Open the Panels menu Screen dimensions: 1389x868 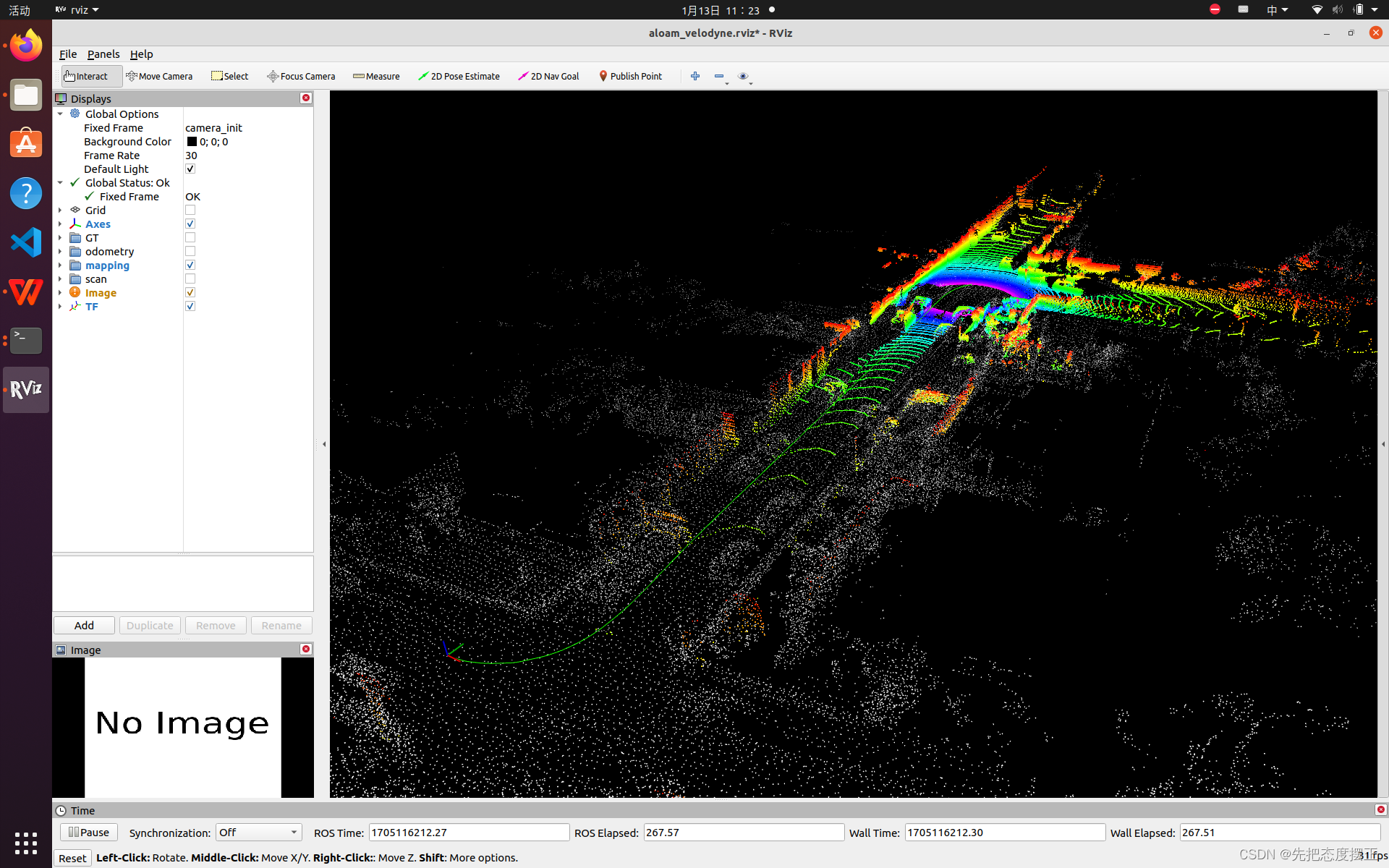pyautogui.click(x=103, y=54)
